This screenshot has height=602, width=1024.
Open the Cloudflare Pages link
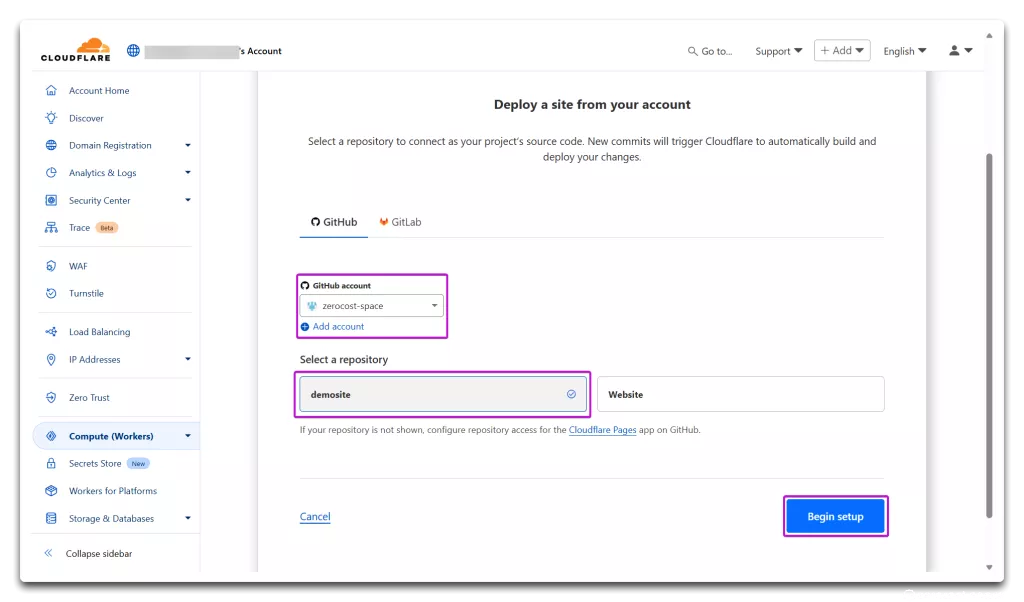pos(602,430)
